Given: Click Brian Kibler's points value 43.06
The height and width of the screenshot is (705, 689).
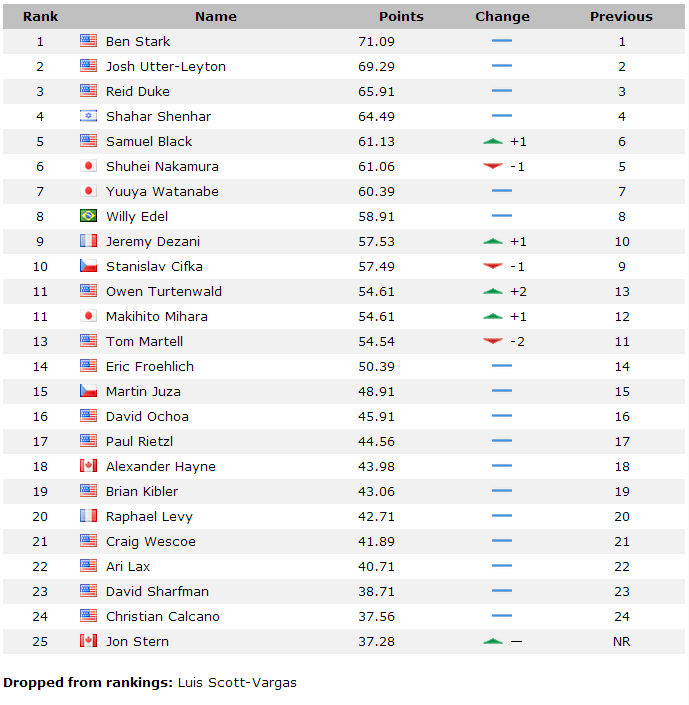Looking at the screenshot, I should coord(376,491).
